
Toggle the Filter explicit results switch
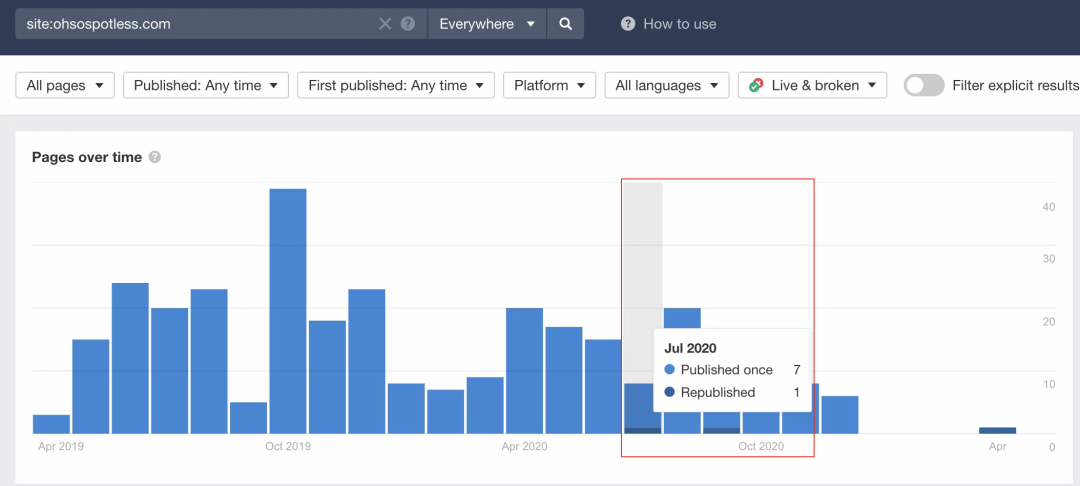coord(924,85)
